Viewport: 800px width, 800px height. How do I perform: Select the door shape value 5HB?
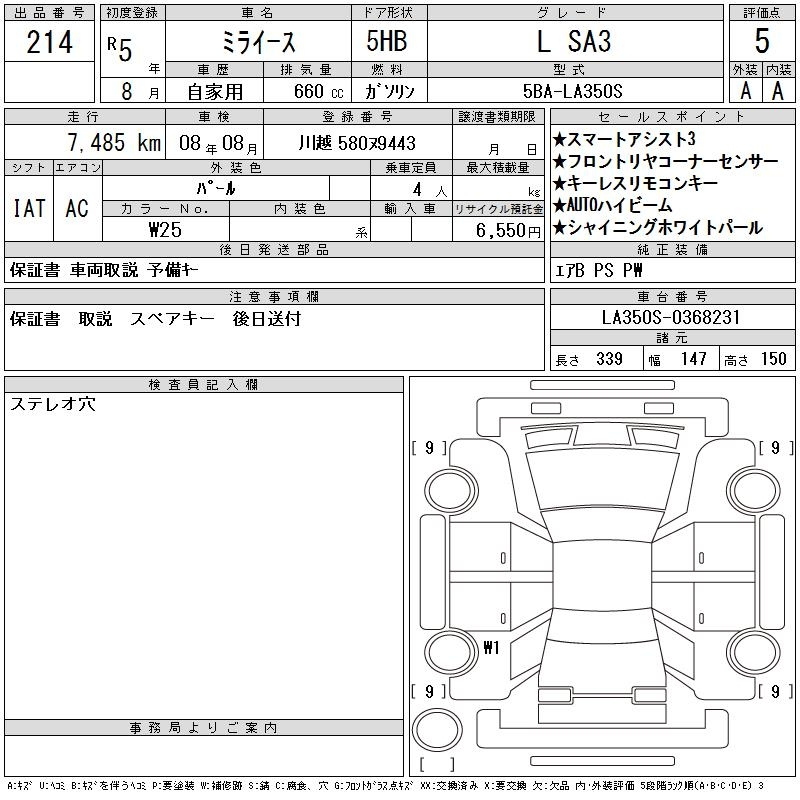pos(387,41)
